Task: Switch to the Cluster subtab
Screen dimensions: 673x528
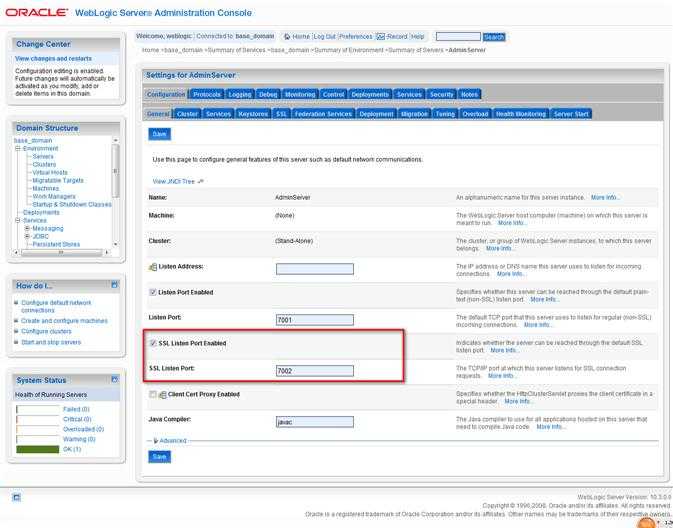Action: 187,114
